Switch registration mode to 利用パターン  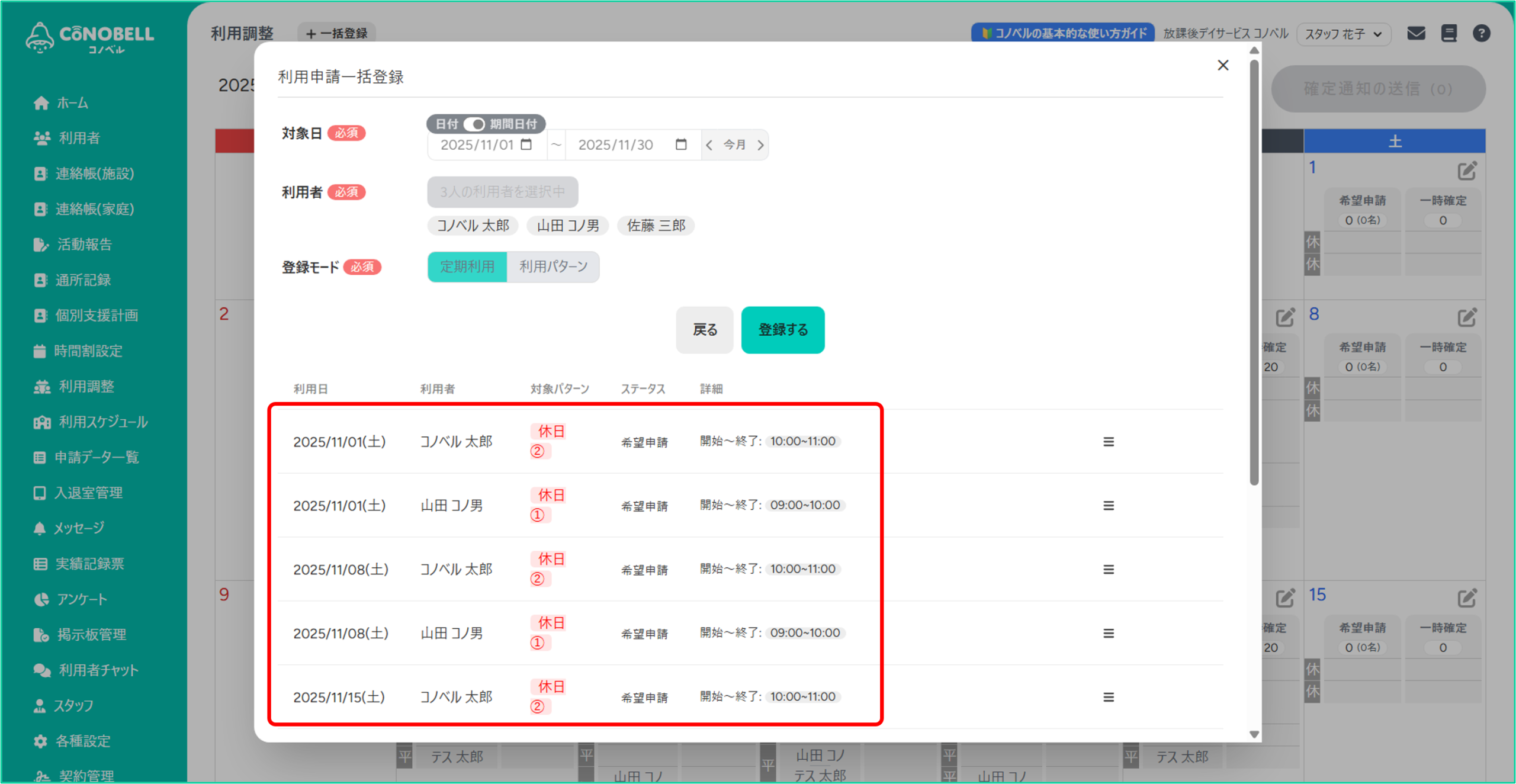click(553, 266)
